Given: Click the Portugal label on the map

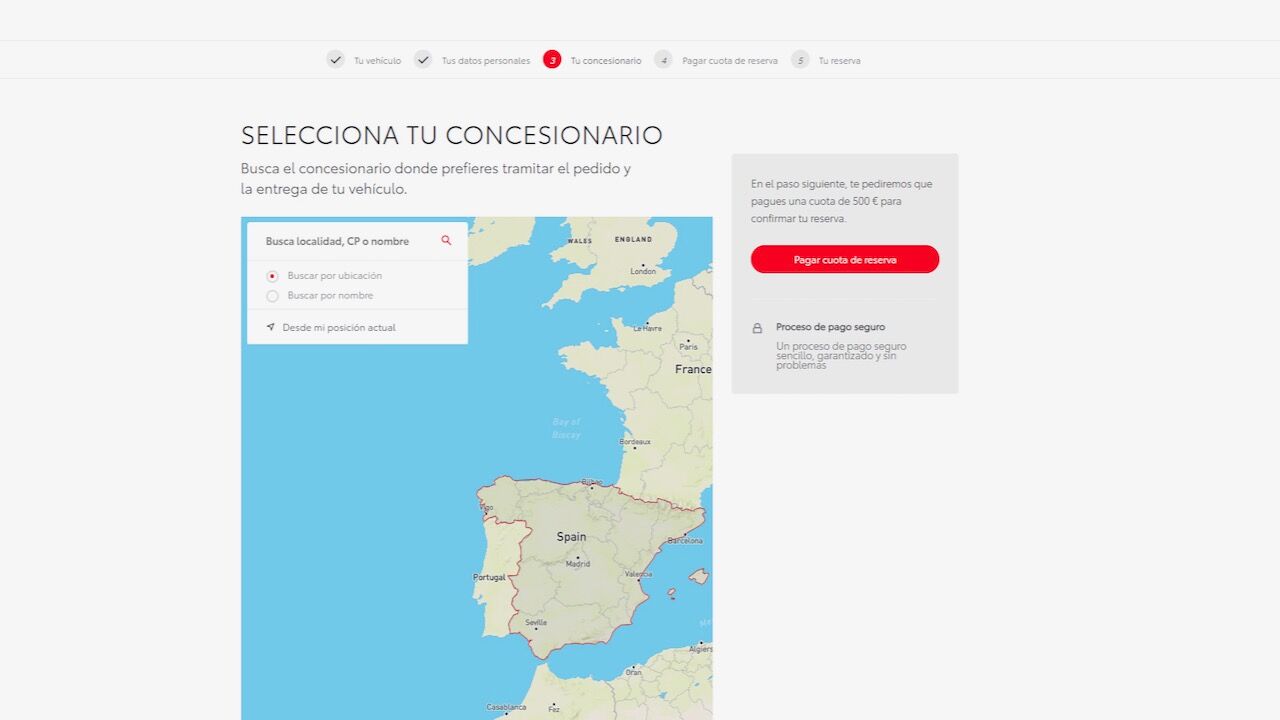Looking at the screenshot, I should (489, 577).
